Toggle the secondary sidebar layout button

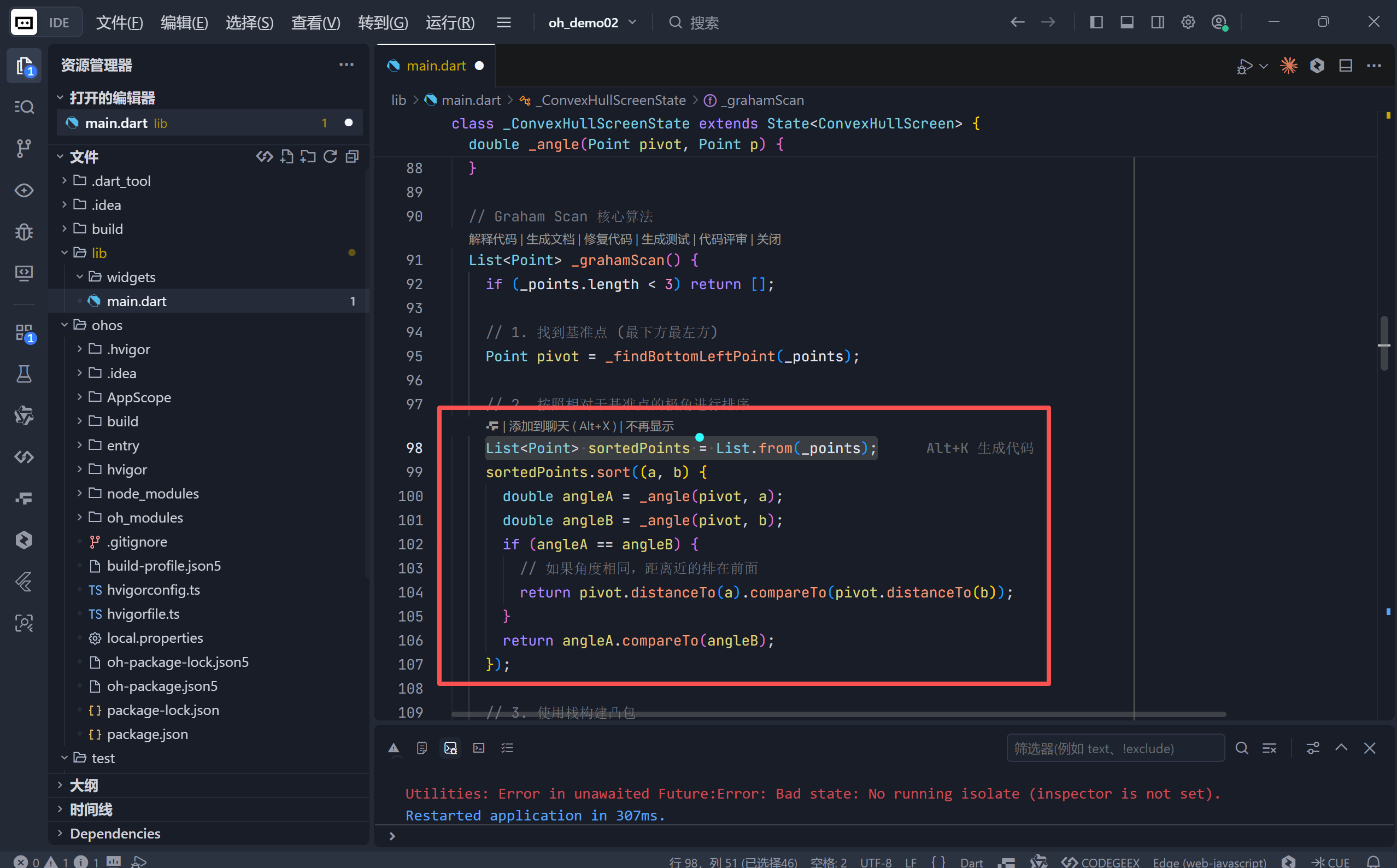pyautogui.click(x=1157, y=22)
